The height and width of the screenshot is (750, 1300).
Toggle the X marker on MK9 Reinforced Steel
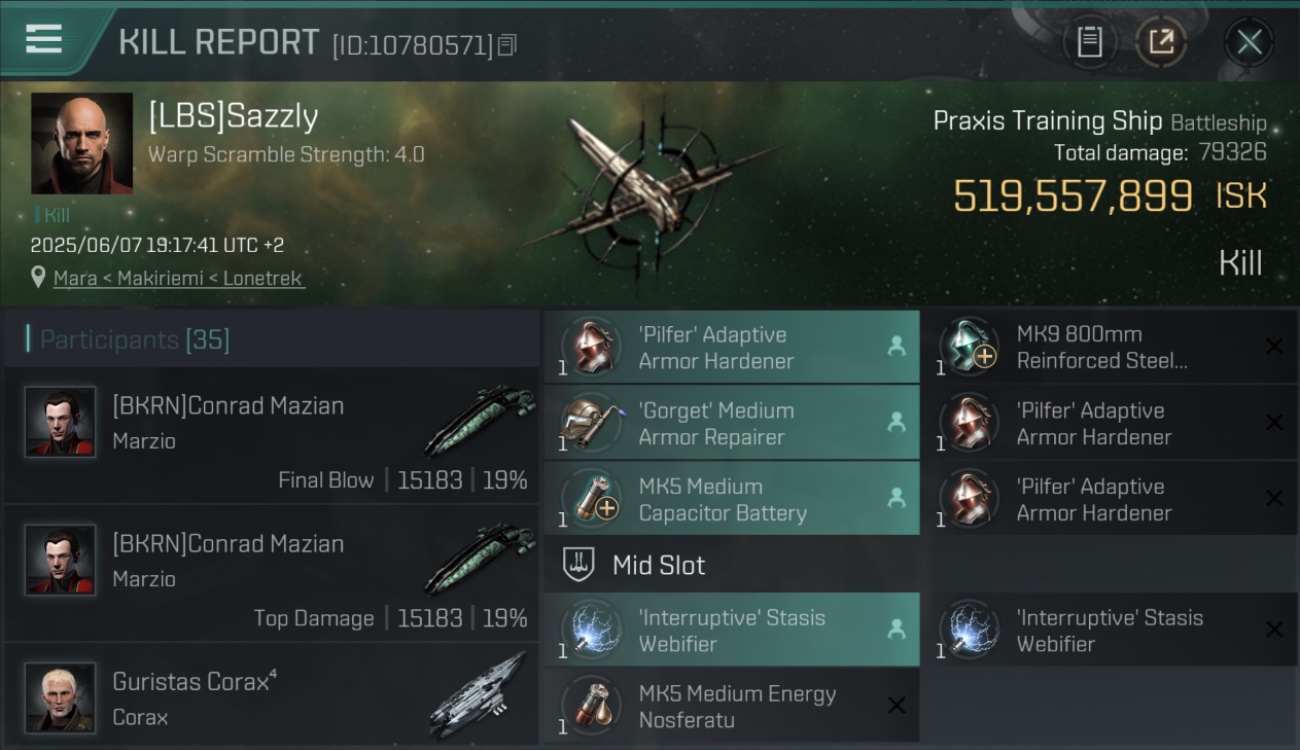(1274, 347)
